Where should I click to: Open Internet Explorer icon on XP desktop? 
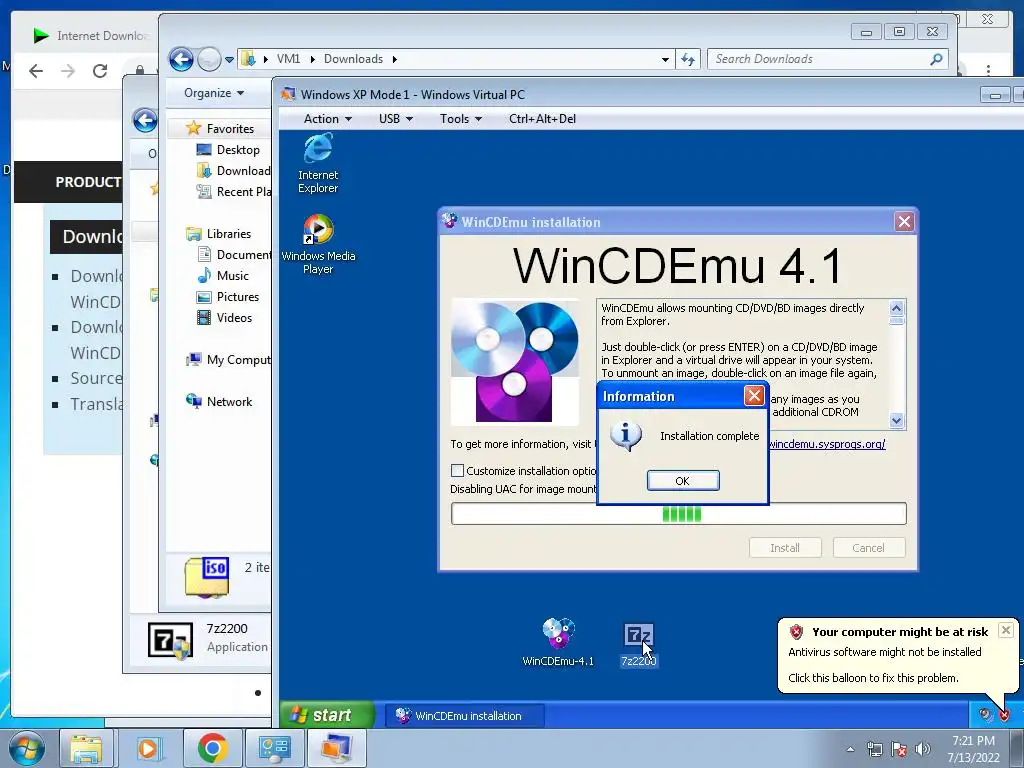tap(318, 163)
